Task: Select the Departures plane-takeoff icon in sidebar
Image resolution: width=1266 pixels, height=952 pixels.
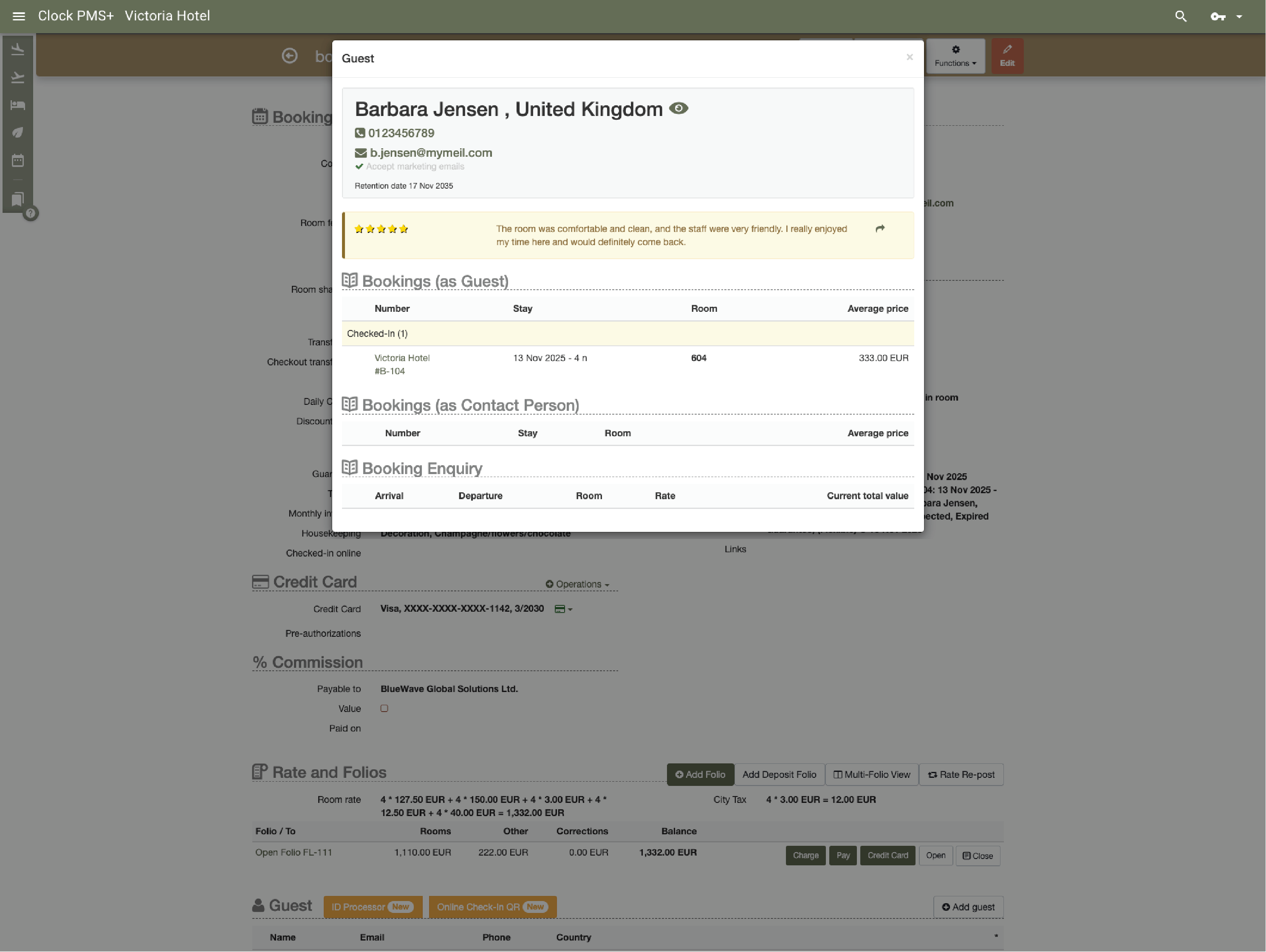Action: point(18,77)
